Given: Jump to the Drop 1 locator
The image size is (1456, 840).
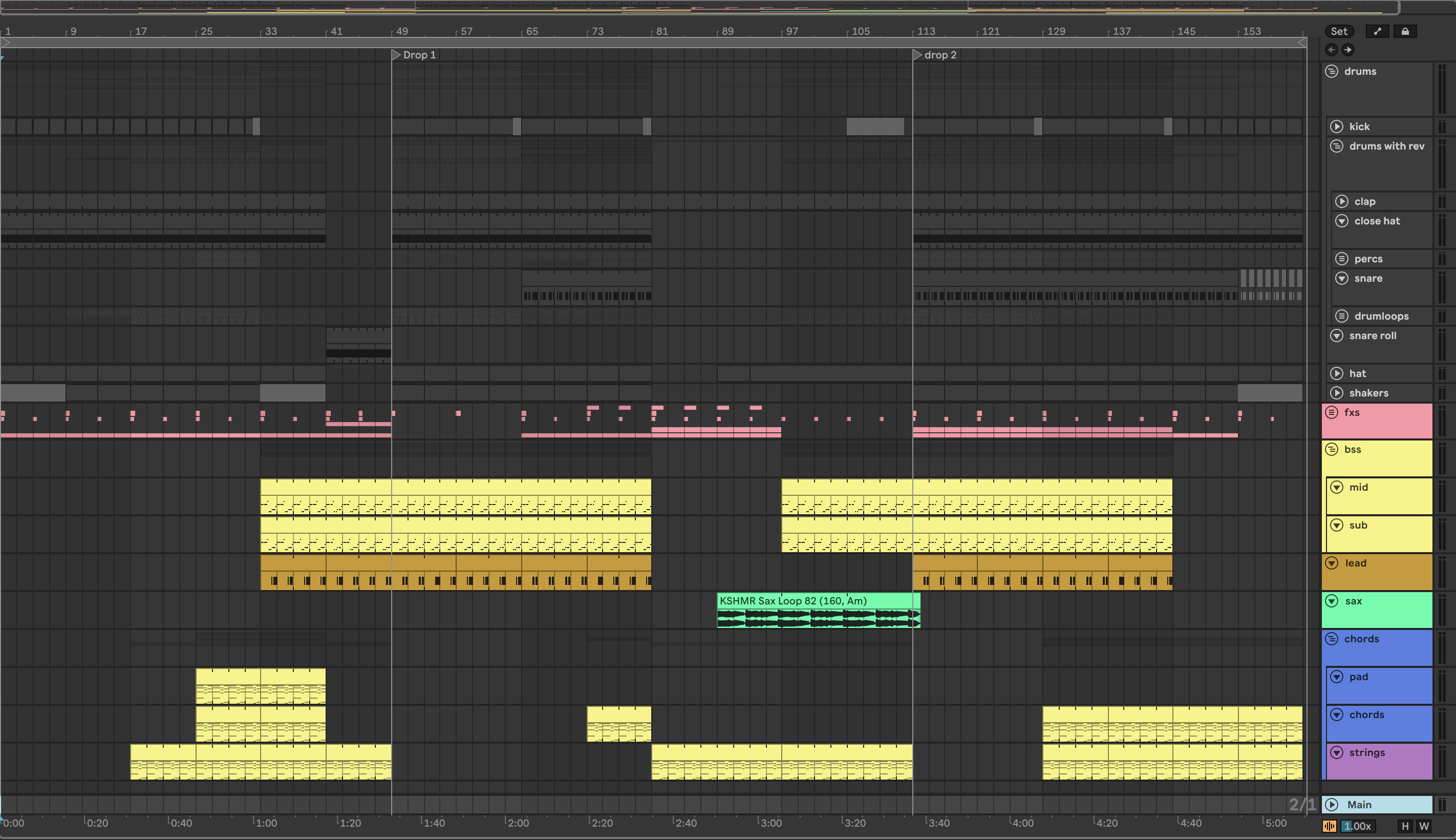Looking at the screenshot, I should click(396, 55).
